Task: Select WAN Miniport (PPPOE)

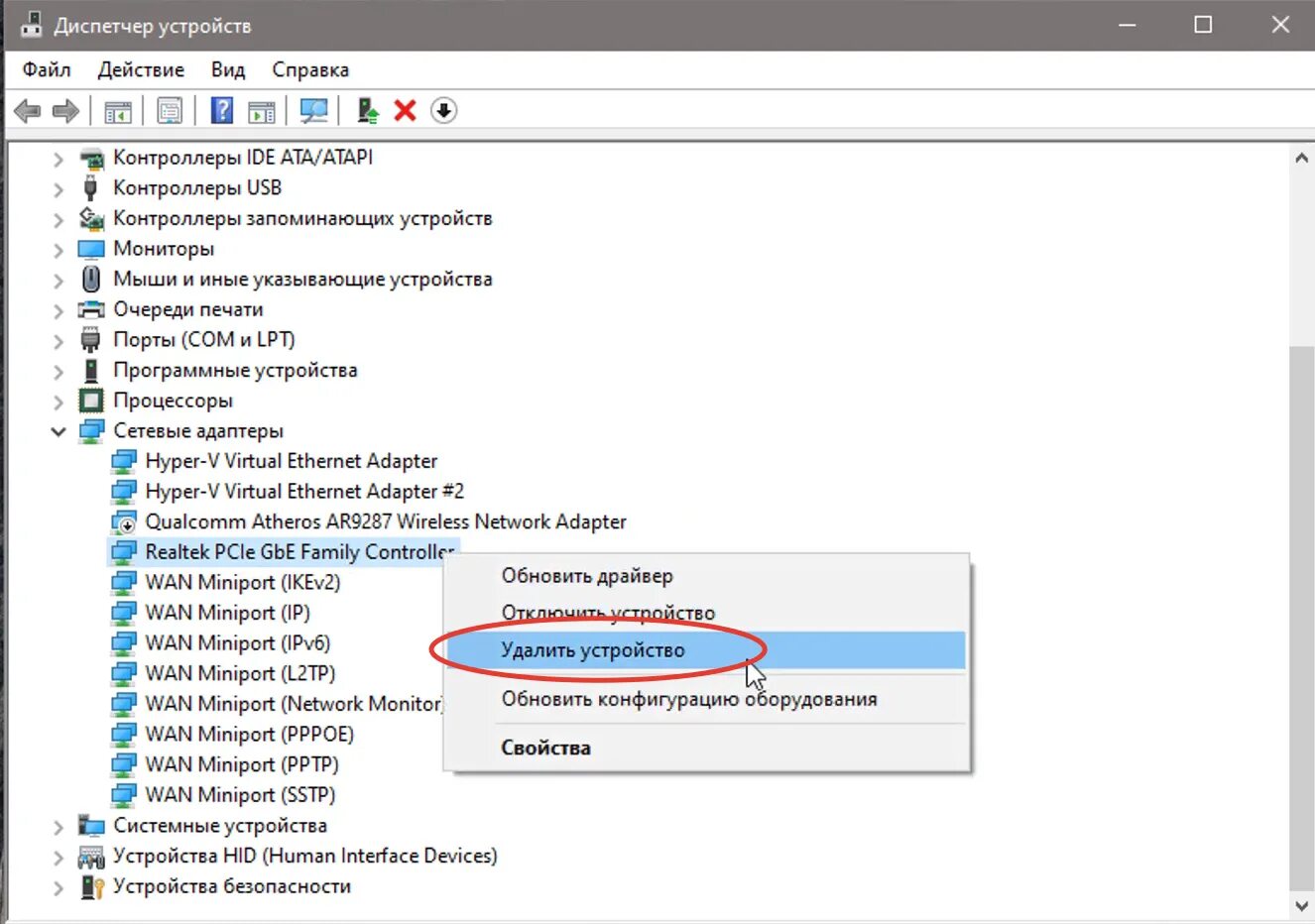Action: pos(249,735)
